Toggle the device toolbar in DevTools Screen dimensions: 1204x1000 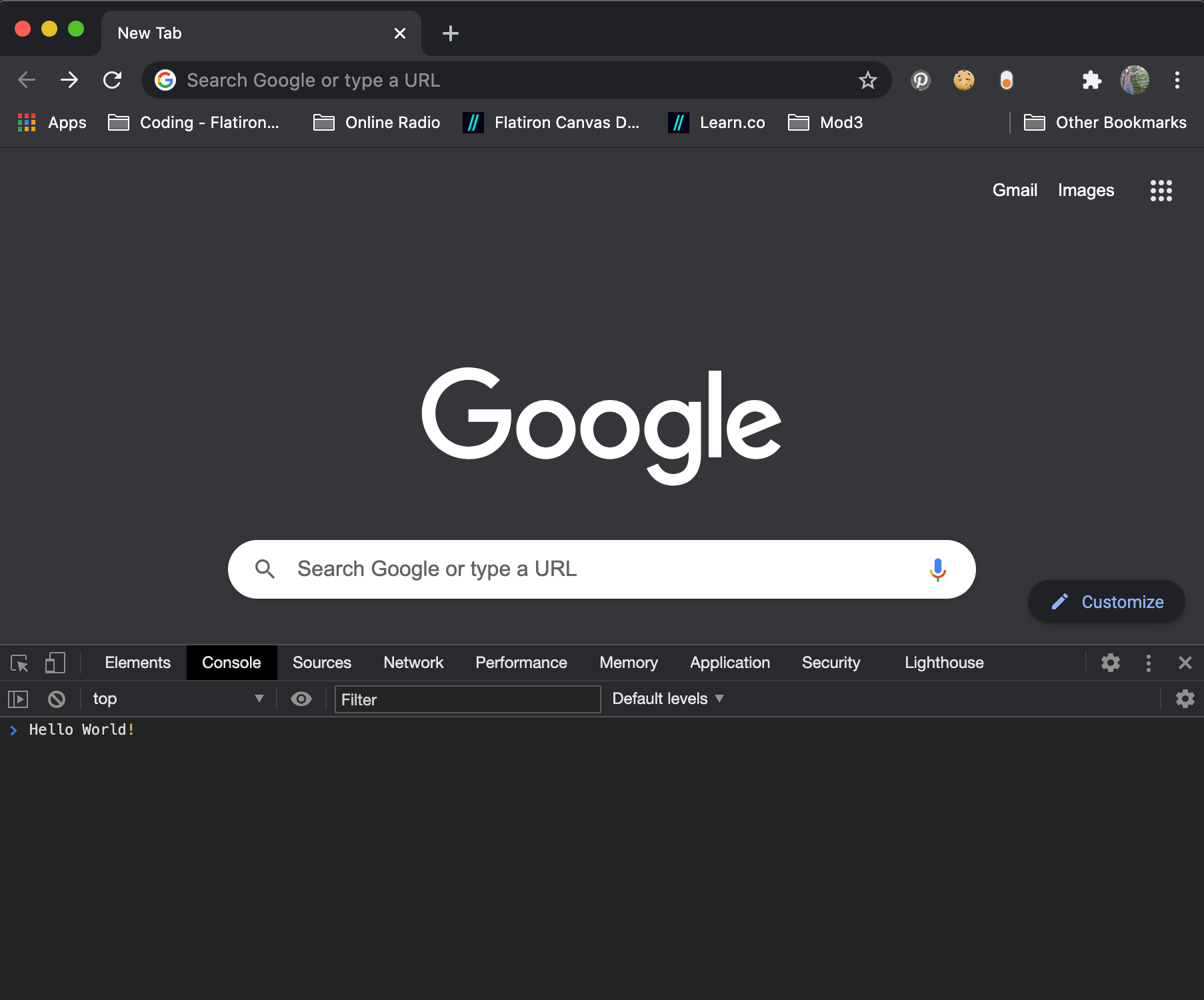[x=55, y=663]
